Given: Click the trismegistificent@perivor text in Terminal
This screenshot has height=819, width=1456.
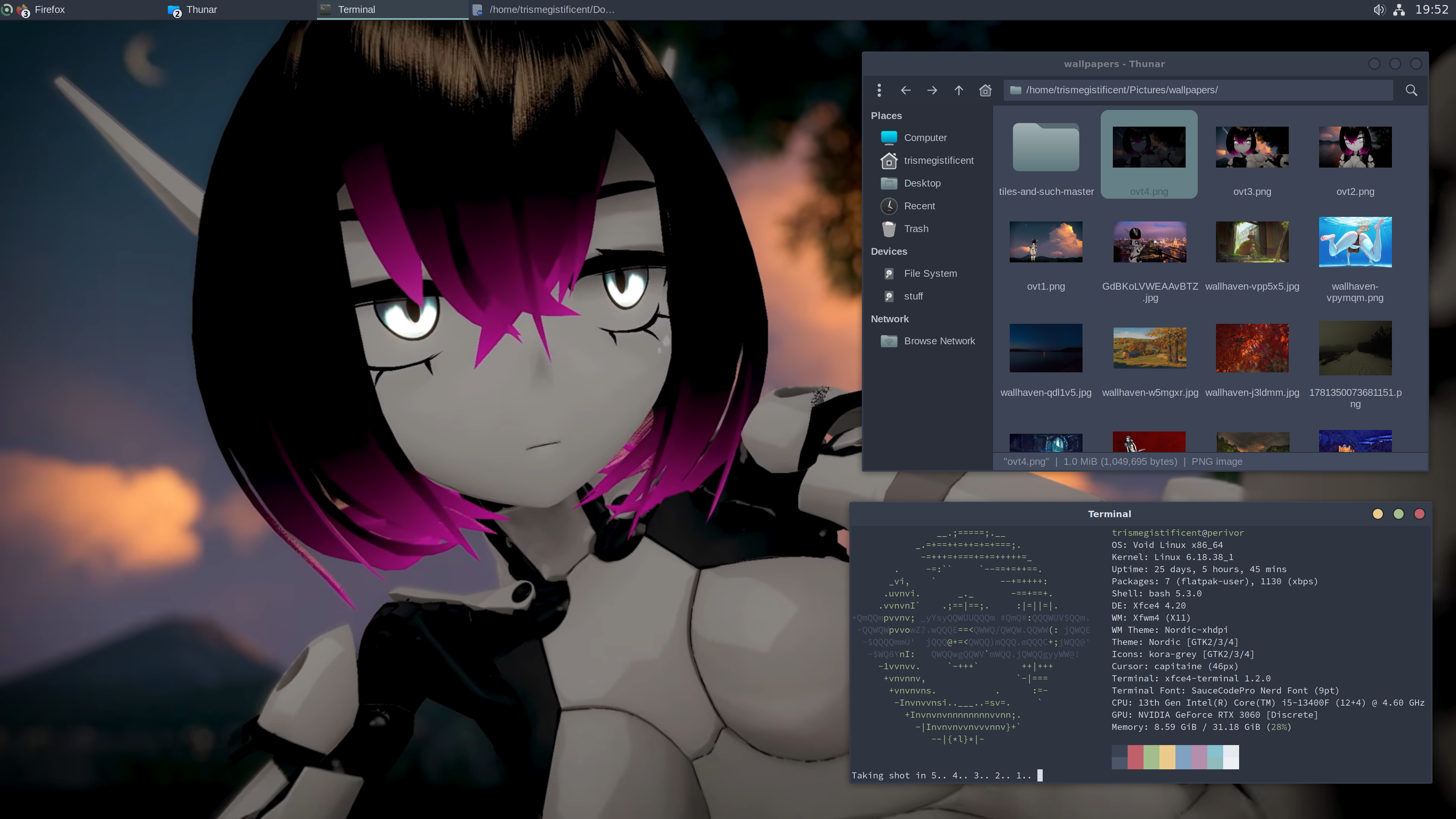Looking at the screenshot, I should point(1178,533).
